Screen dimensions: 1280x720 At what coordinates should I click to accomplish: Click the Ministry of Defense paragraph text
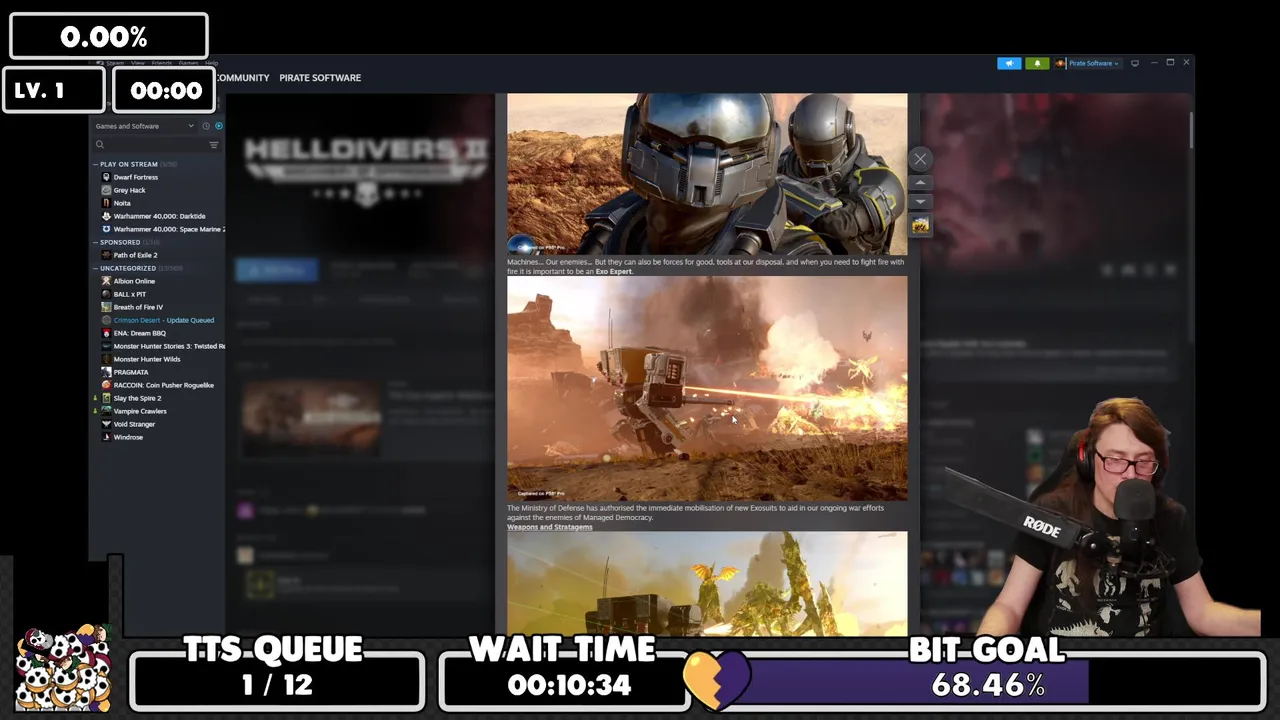(x=695, y=512)
